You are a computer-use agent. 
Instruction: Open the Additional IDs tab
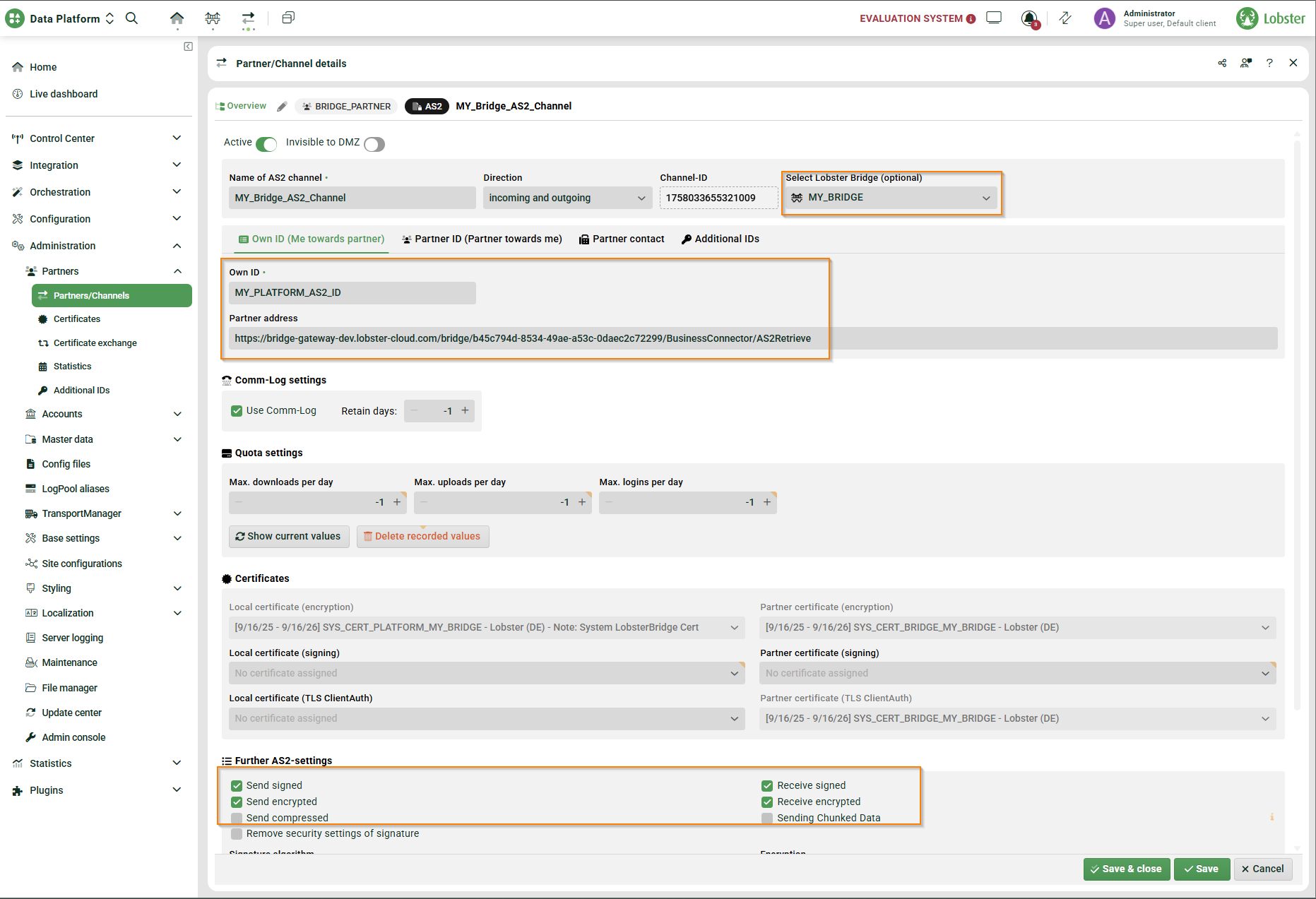[720, 239]
